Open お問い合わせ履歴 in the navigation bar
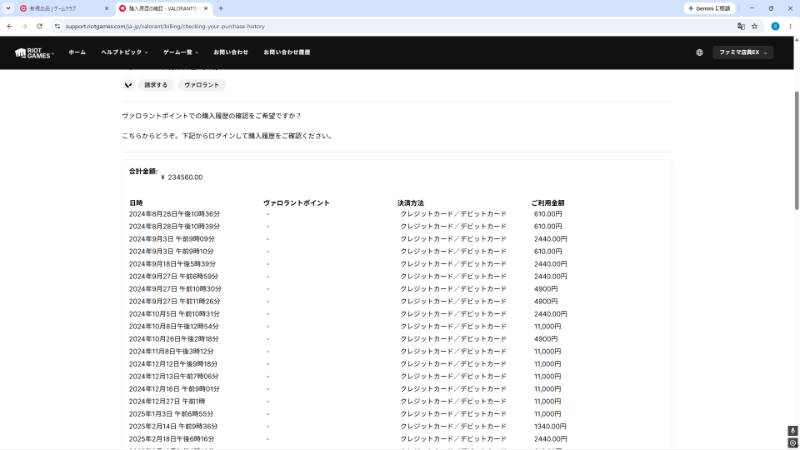The height and width of the screenshot is (450, 800). tap(287, 52)
